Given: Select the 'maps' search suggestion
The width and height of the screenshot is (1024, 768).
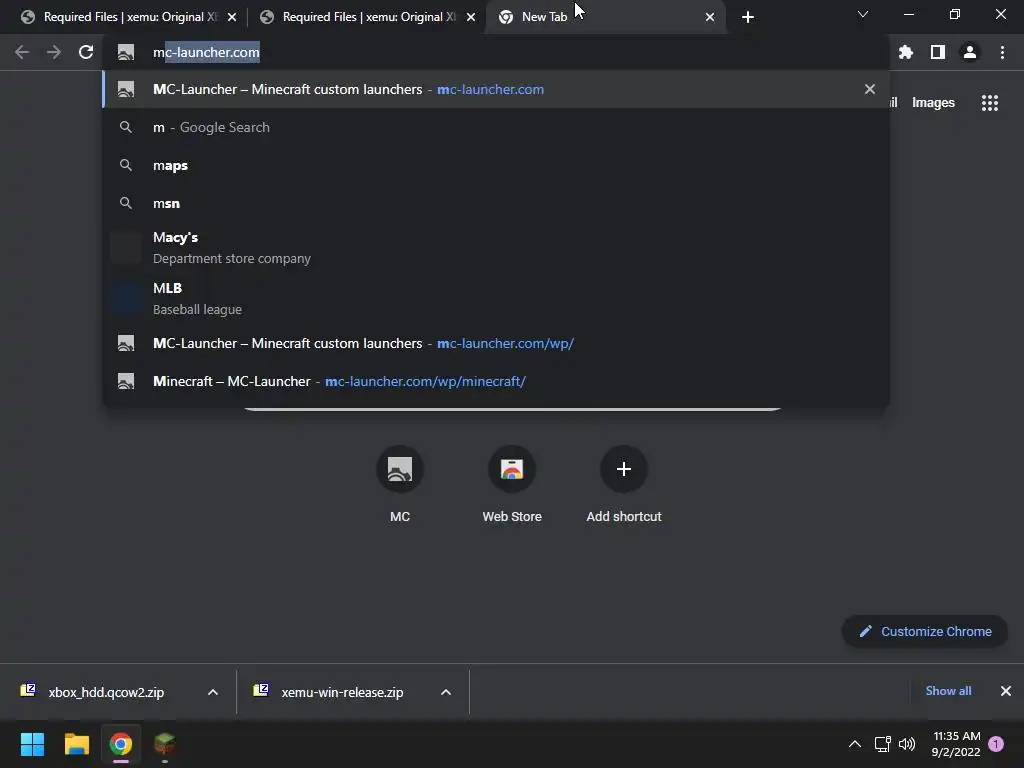Looking at the screenshot, I should pyautogui.click(x=496, y=165).
